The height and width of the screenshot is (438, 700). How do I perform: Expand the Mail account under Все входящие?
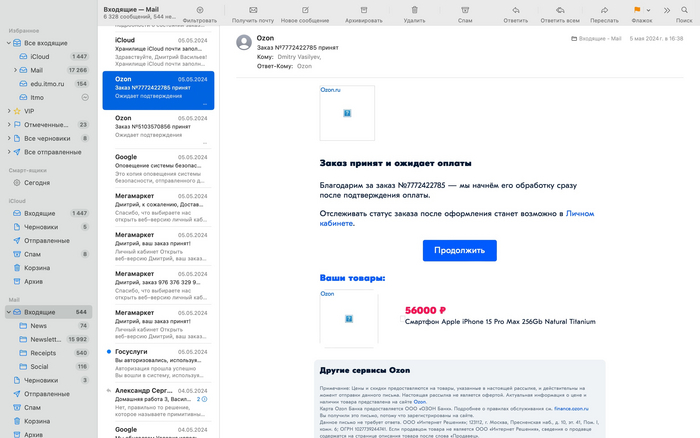pyautogui.click(x=15, y=70)
